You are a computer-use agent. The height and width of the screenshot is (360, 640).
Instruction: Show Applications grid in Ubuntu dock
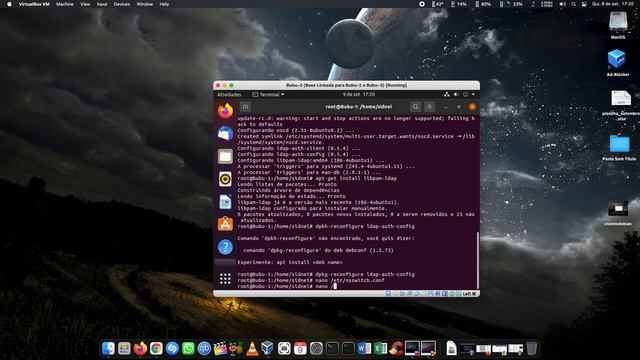(225, 279)
